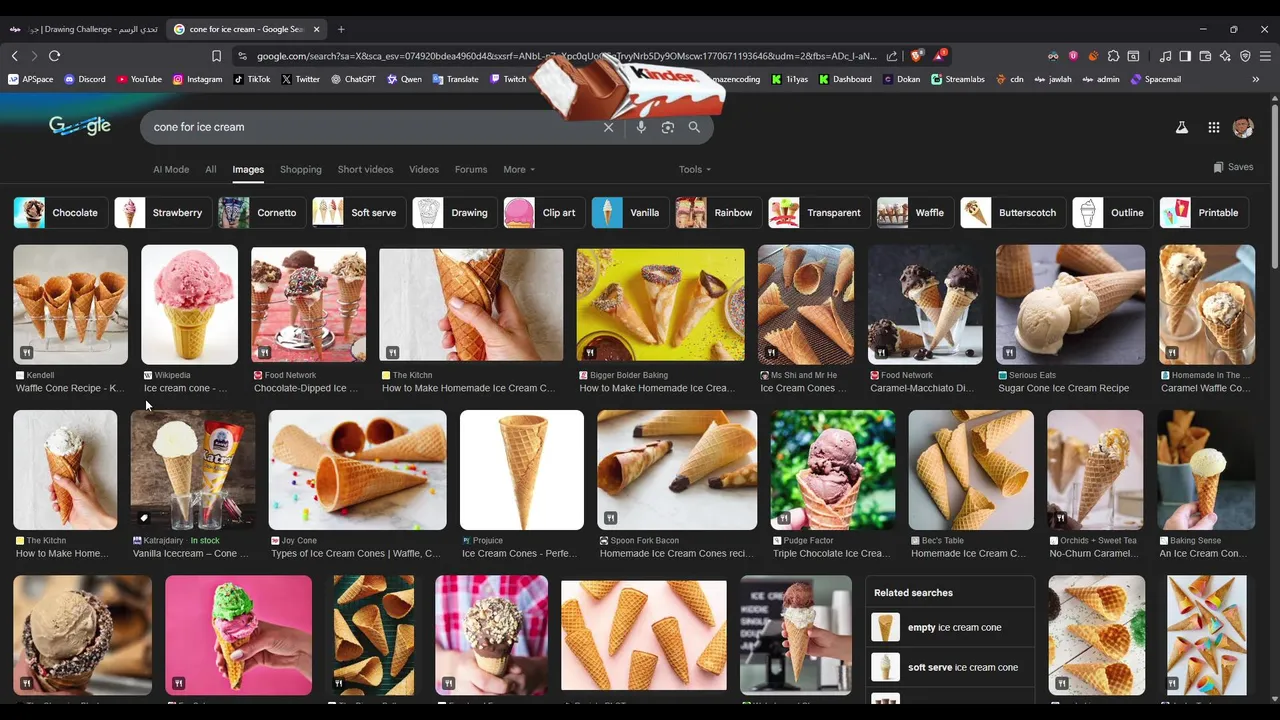Open Pudge Factor Triple Chocolate image
This screenshot has width=1280, height=720.
(x=832, y=470)
